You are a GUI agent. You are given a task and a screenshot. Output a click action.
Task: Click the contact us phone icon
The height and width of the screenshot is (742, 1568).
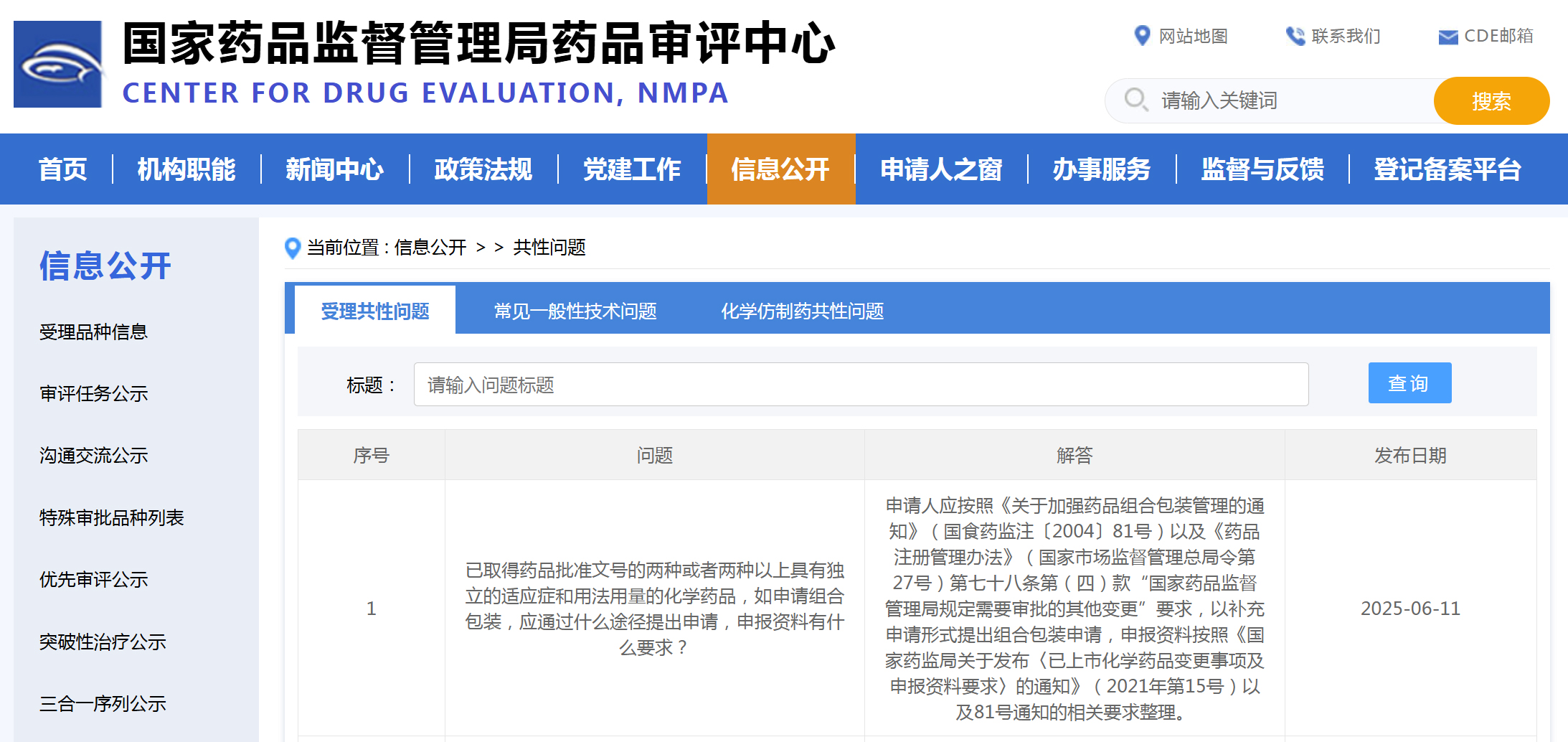pos(1295,36)
